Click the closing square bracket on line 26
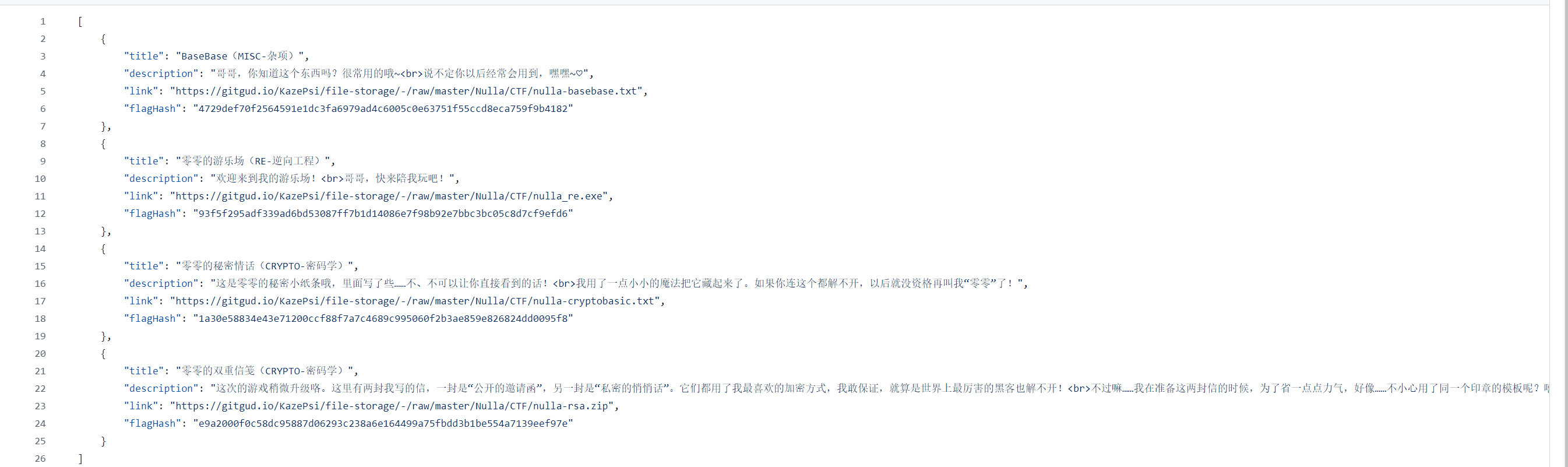Screen dimensions: 1568x467 [80, 458]
